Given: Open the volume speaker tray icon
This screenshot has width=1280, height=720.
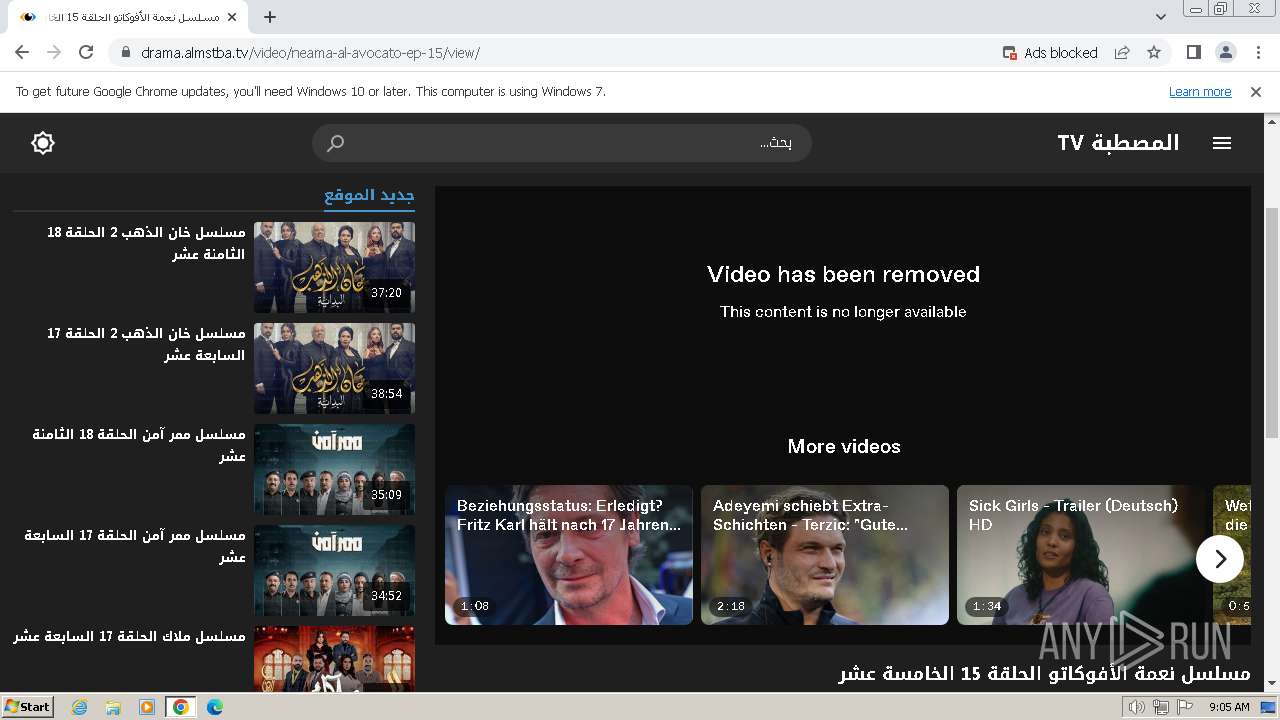Looking at the screenshot, I should pyautogui.click(x=1137, y=707).
